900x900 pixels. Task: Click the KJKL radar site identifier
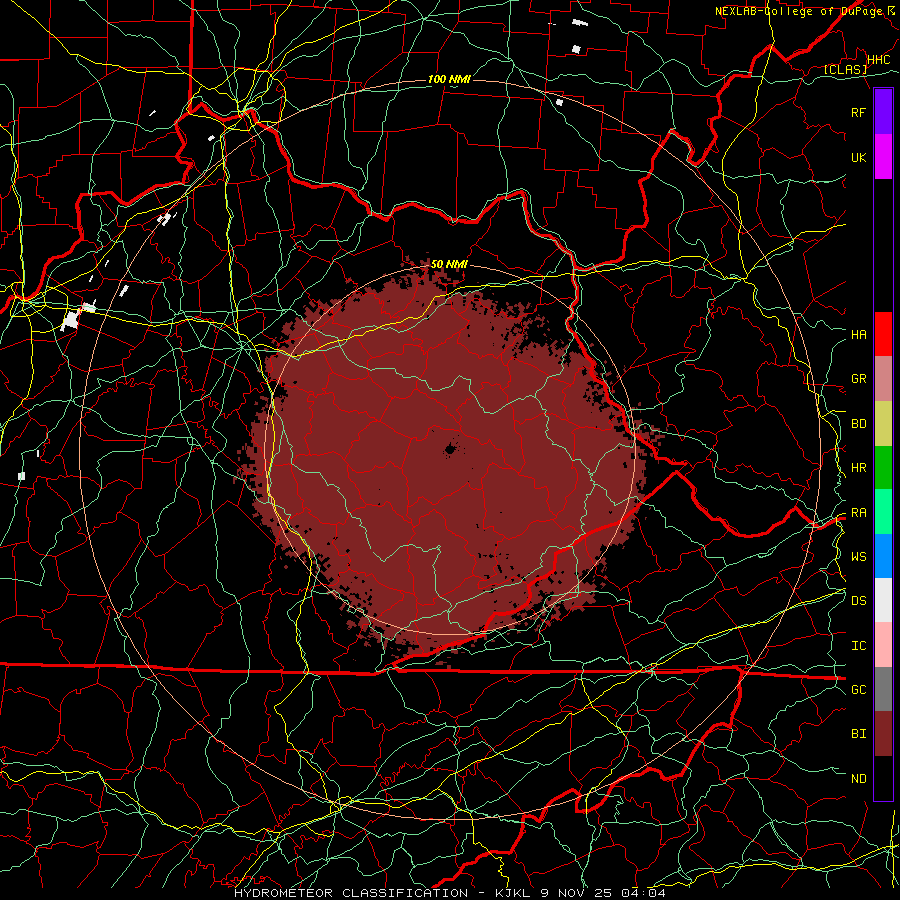[513, 893]
